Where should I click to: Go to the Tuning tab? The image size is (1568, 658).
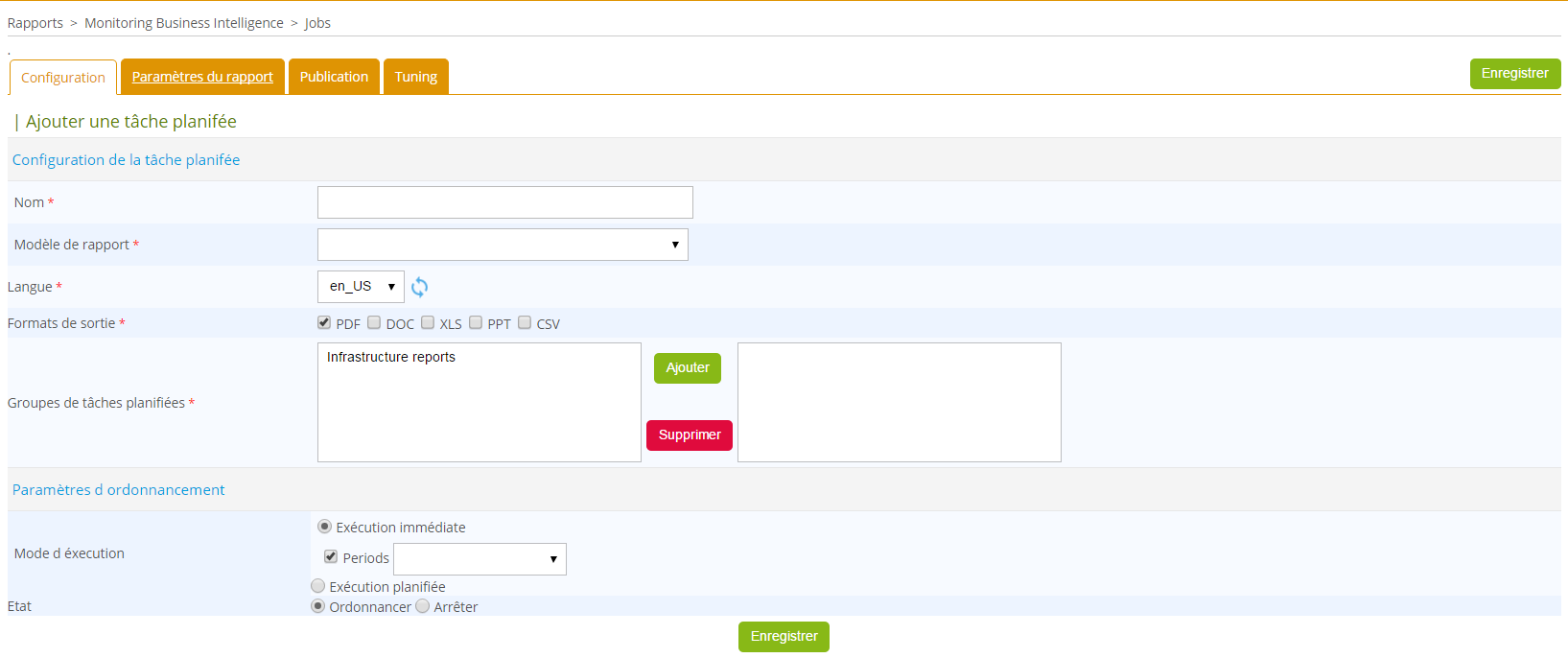click(415, 77)
